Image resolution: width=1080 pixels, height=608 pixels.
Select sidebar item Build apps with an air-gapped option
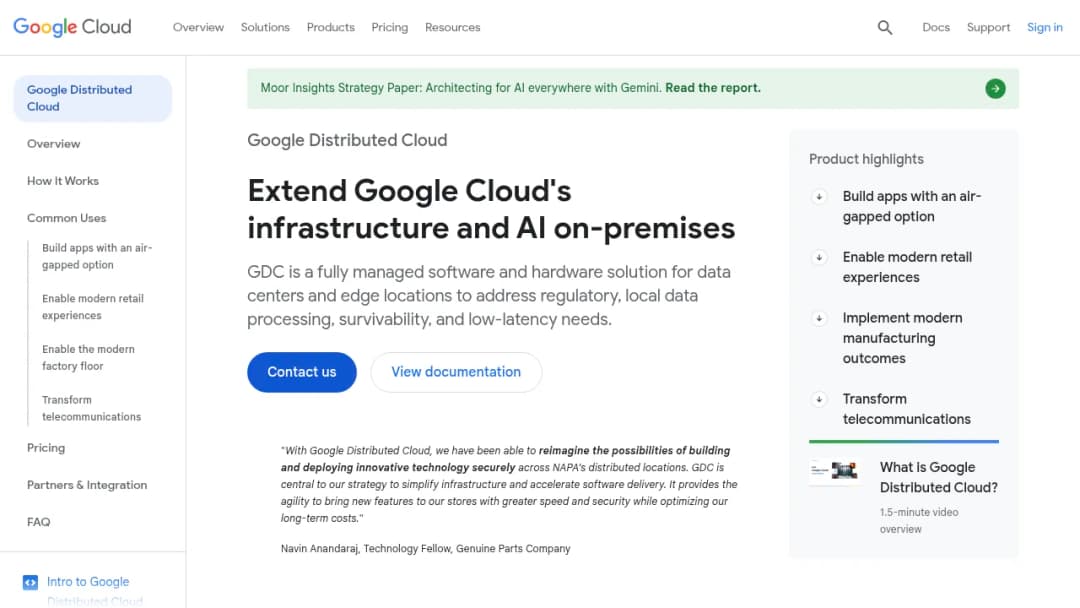(97, 256)
